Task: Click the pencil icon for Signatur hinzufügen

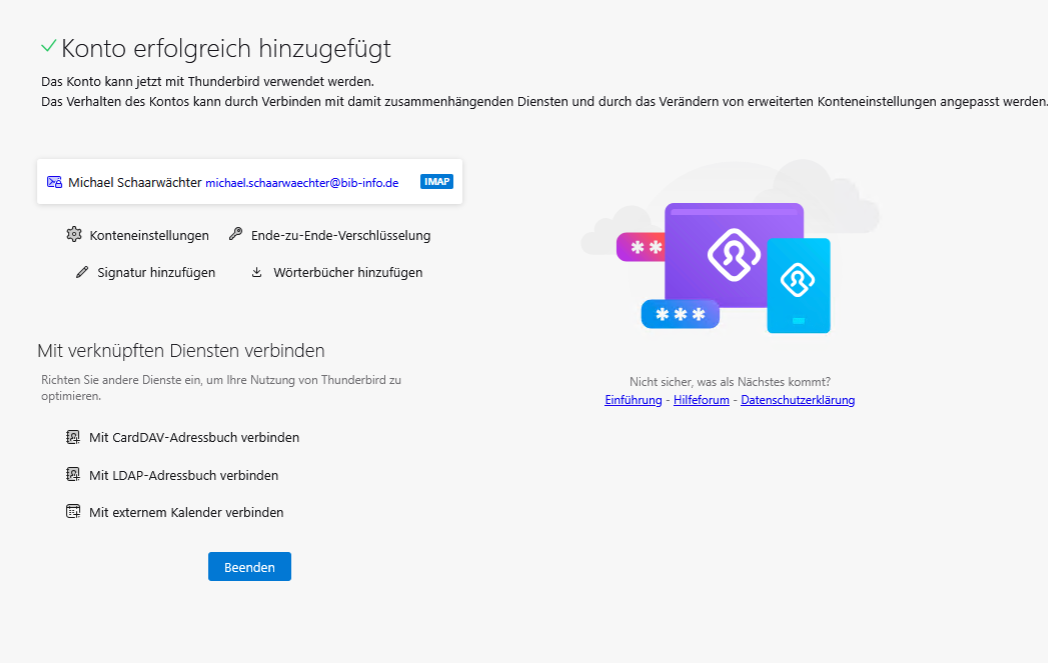Action: [82, 272]
